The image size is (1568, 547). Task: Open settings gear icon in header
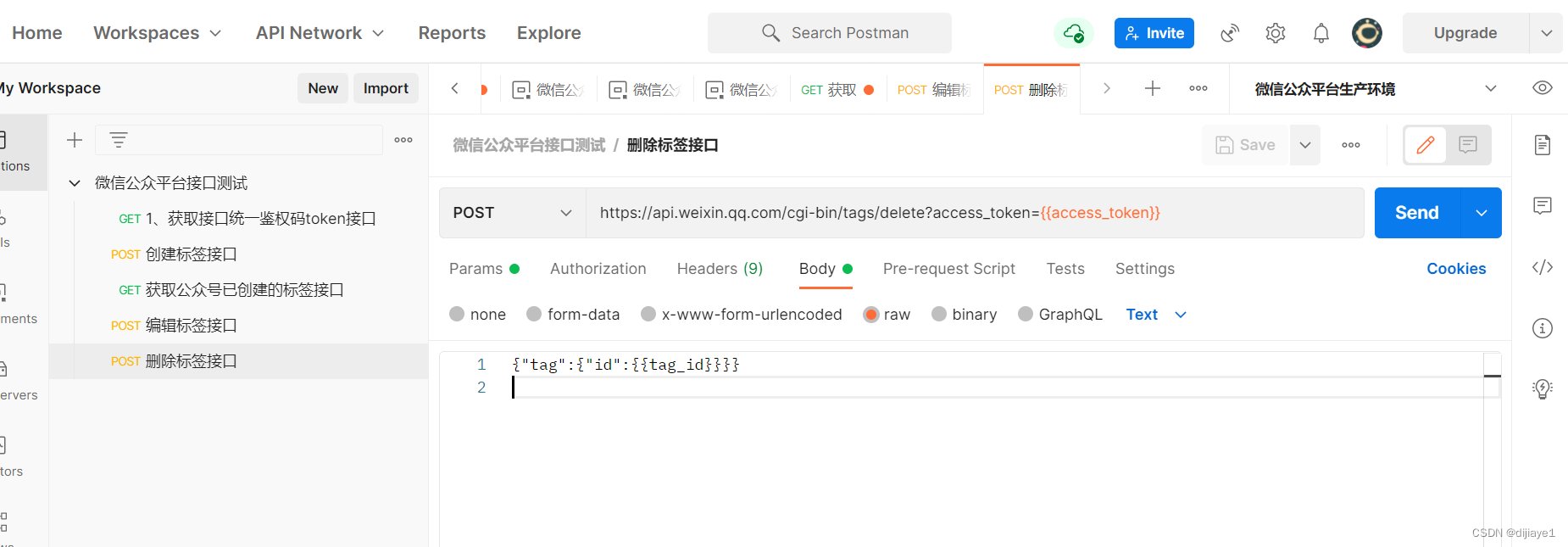point(1276,33)
